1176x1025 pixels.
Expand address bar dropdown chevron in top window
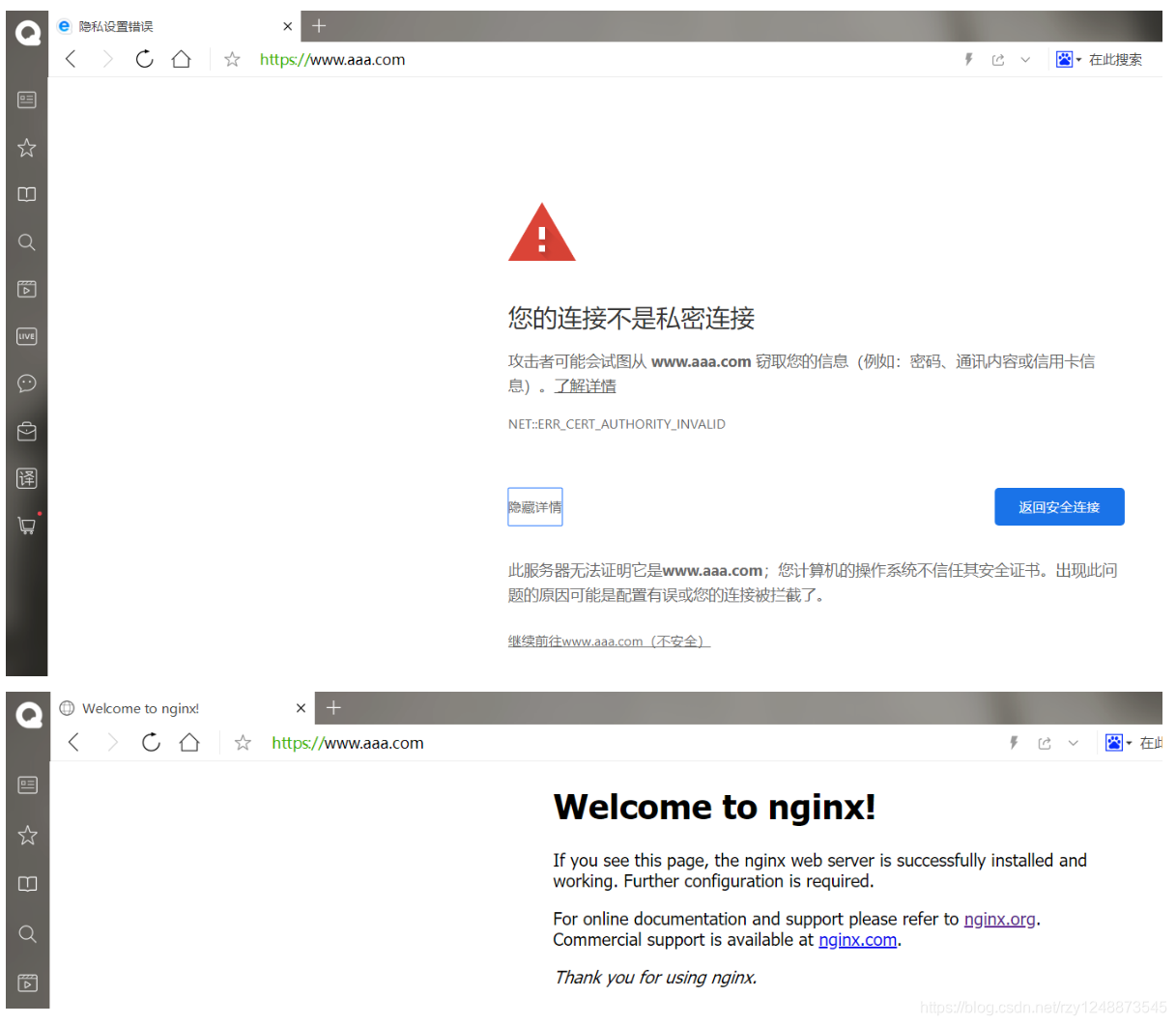point(1025,59)
